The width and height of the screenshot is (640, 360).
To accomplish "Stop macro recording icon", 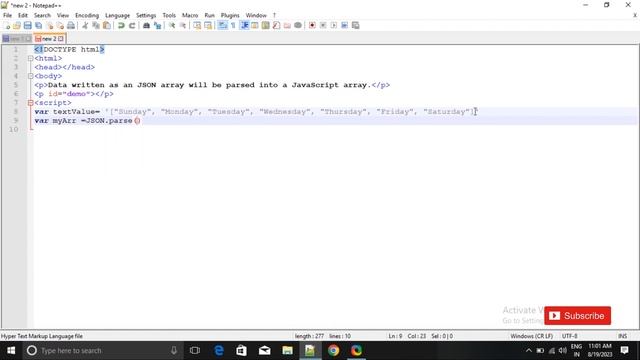I will [323, 25].
